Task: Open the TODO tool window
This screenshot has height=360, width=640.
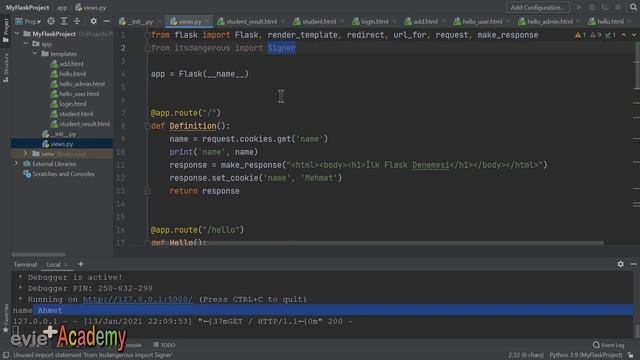Action: 164,345
